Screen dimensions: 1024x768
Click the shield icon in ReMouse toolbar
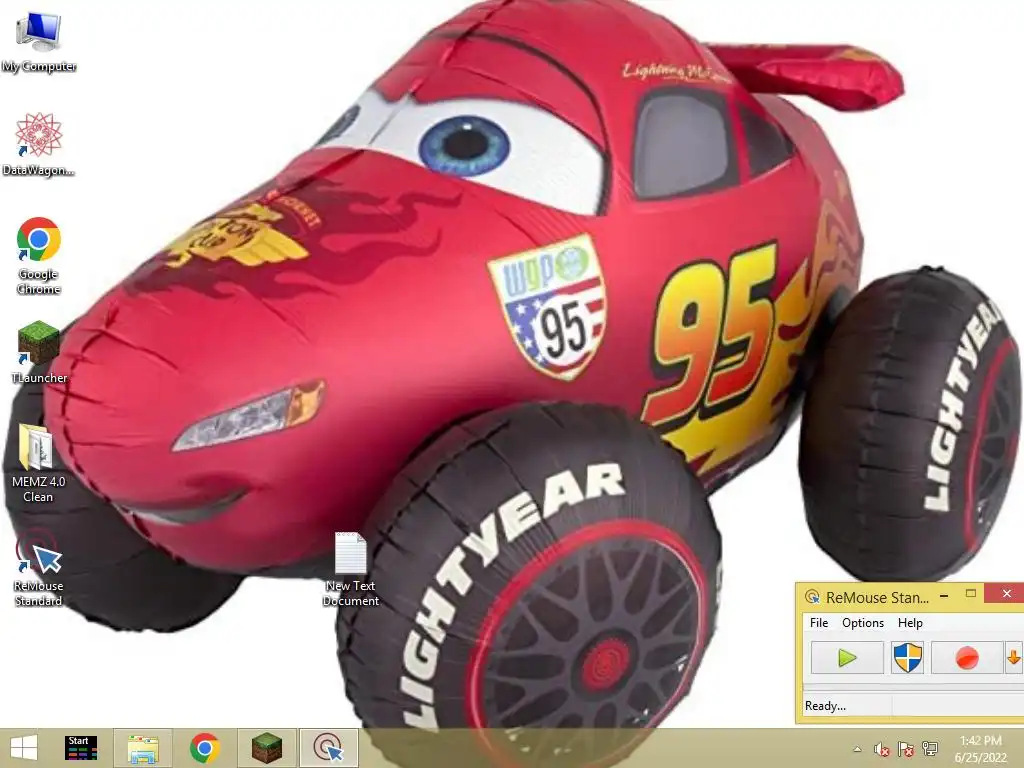(908, 658)
